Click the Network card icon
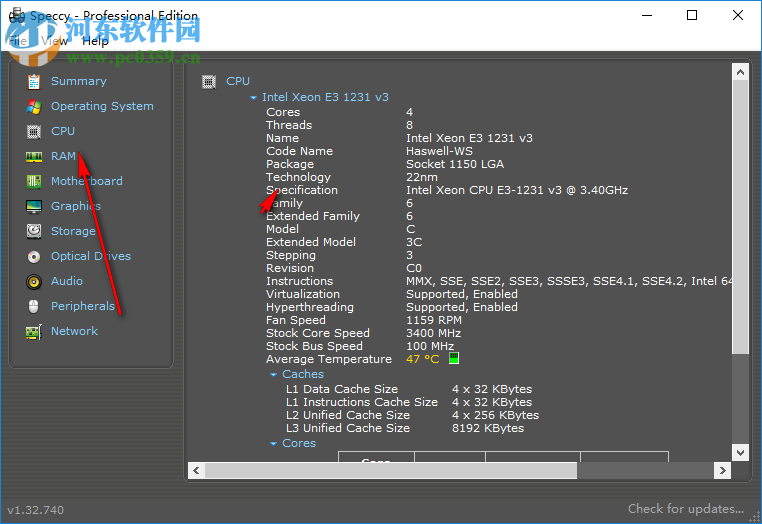Viewport: 762px width, 524px height. [x=34, y=332]
